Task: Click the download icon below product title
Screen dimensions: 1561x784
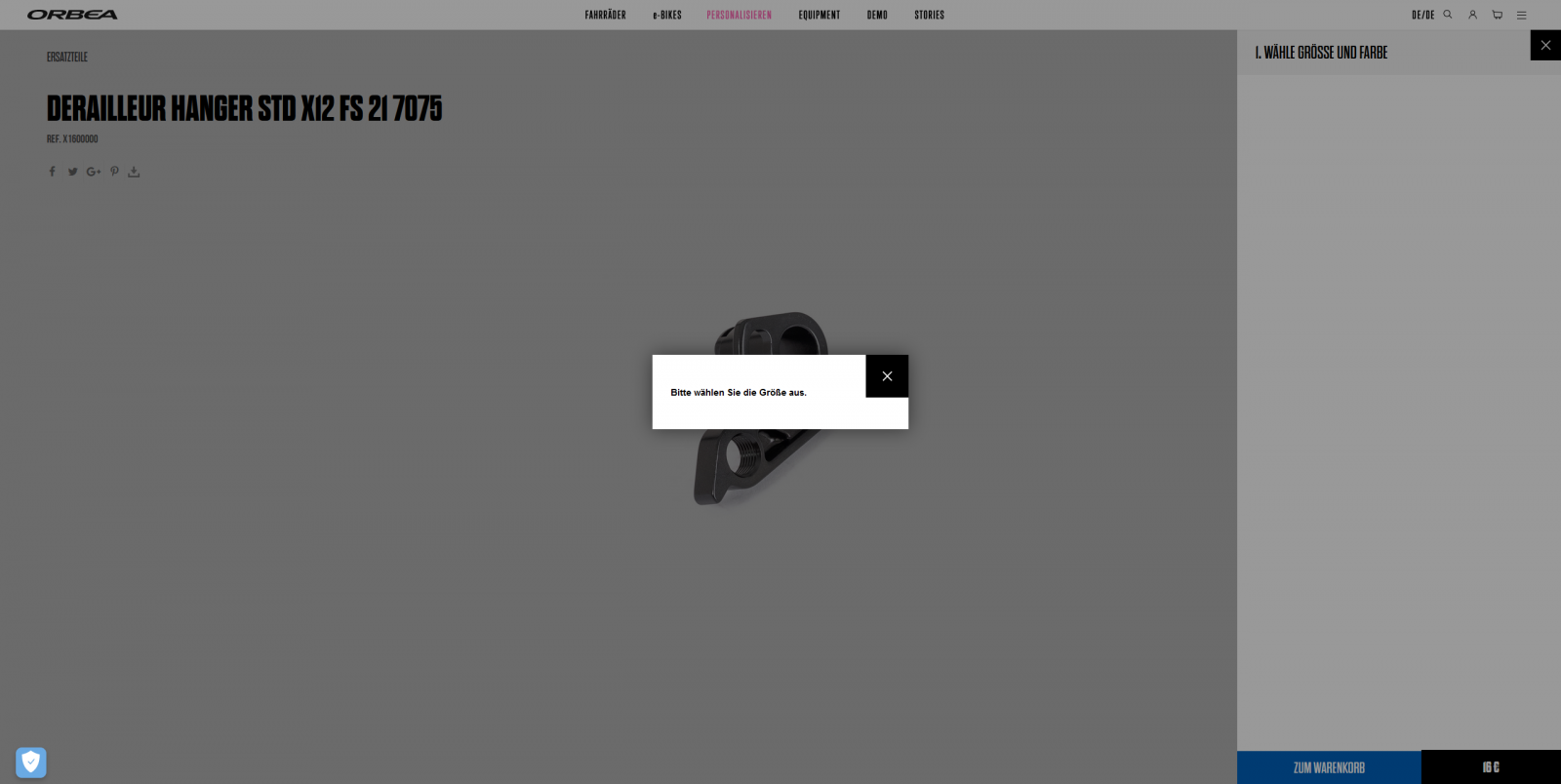Action: click(134, 172)
